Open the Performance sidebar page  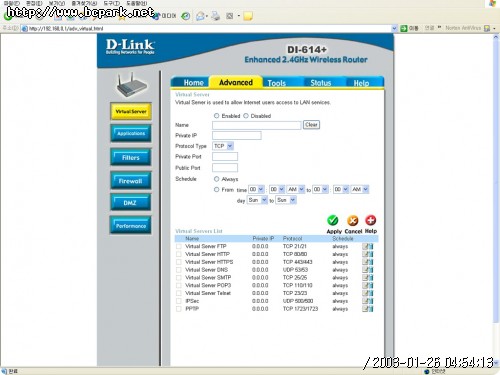pos(131,226)
